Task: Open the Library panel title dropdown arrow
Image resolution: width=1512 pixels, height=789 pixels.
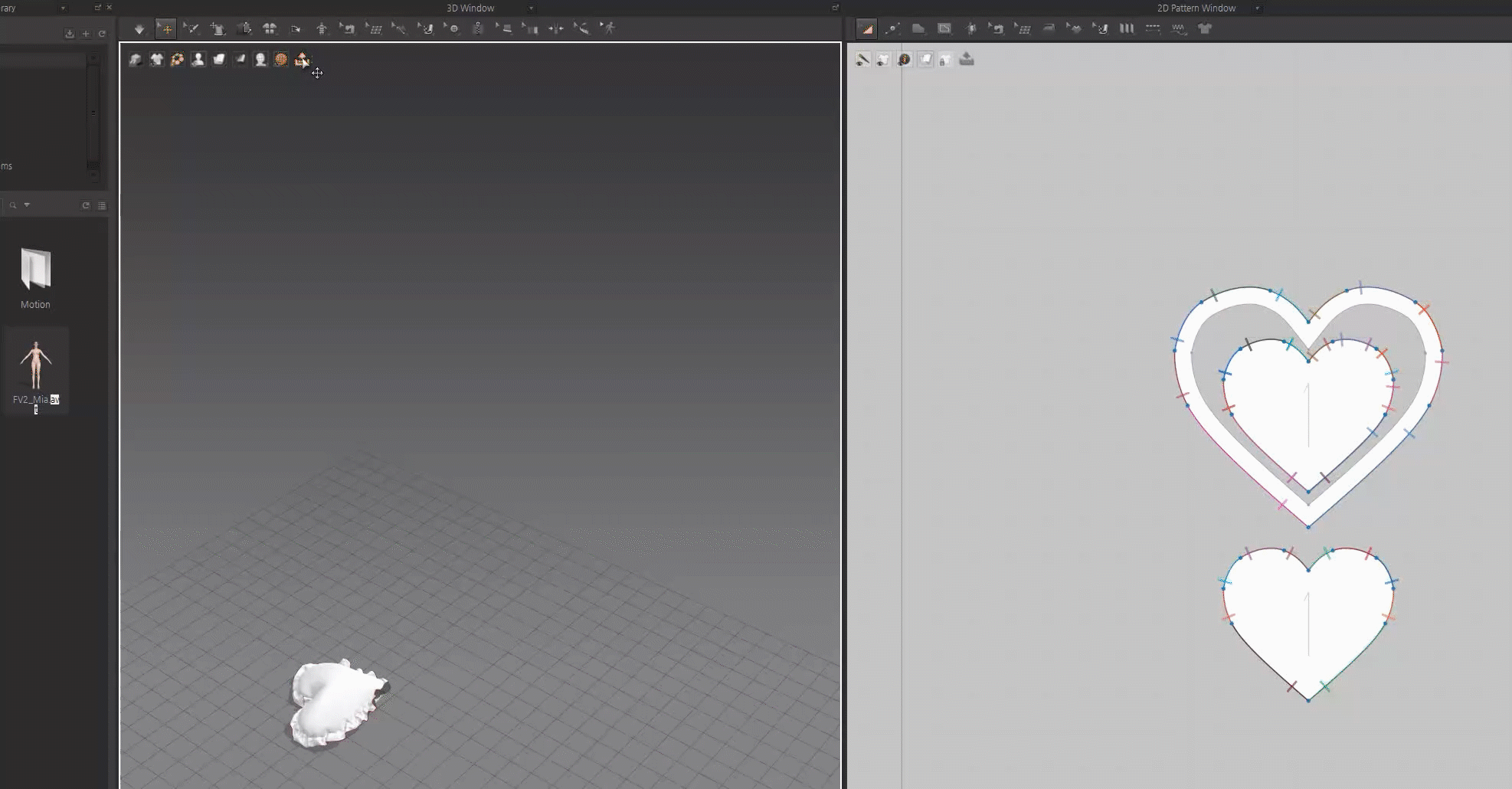Action: coord(63,8)
